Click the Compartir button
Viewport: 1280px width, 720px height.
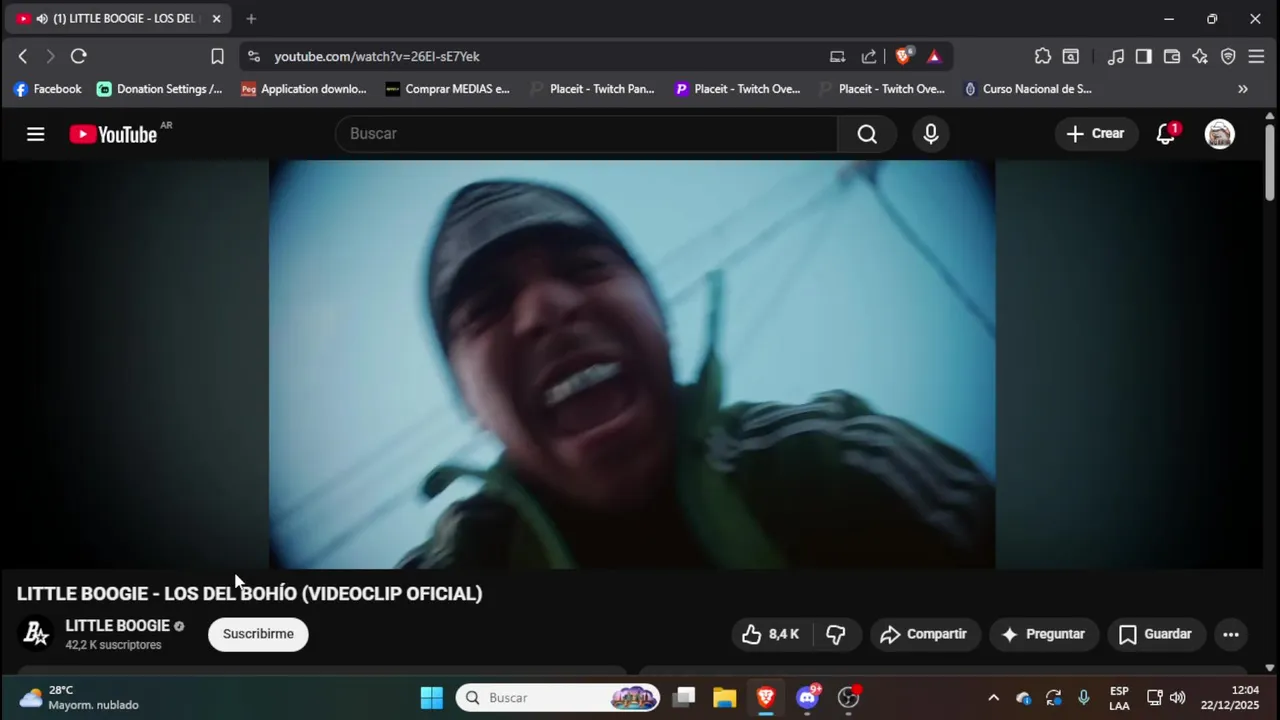pyautogui.click(x=923, y=634)
